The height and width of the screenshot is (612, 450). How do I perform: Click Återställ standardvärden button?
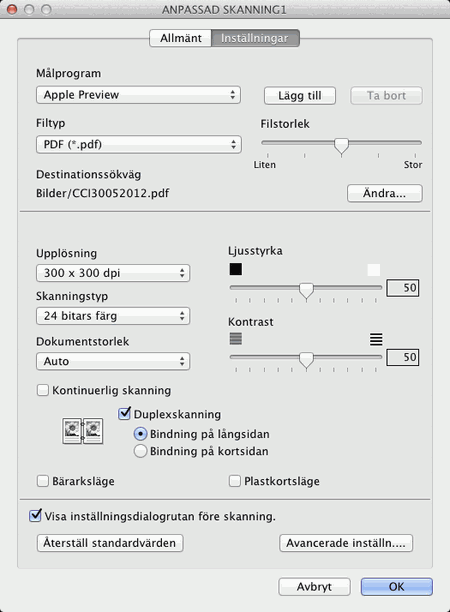pyautogui.click(x=110, y=543)
